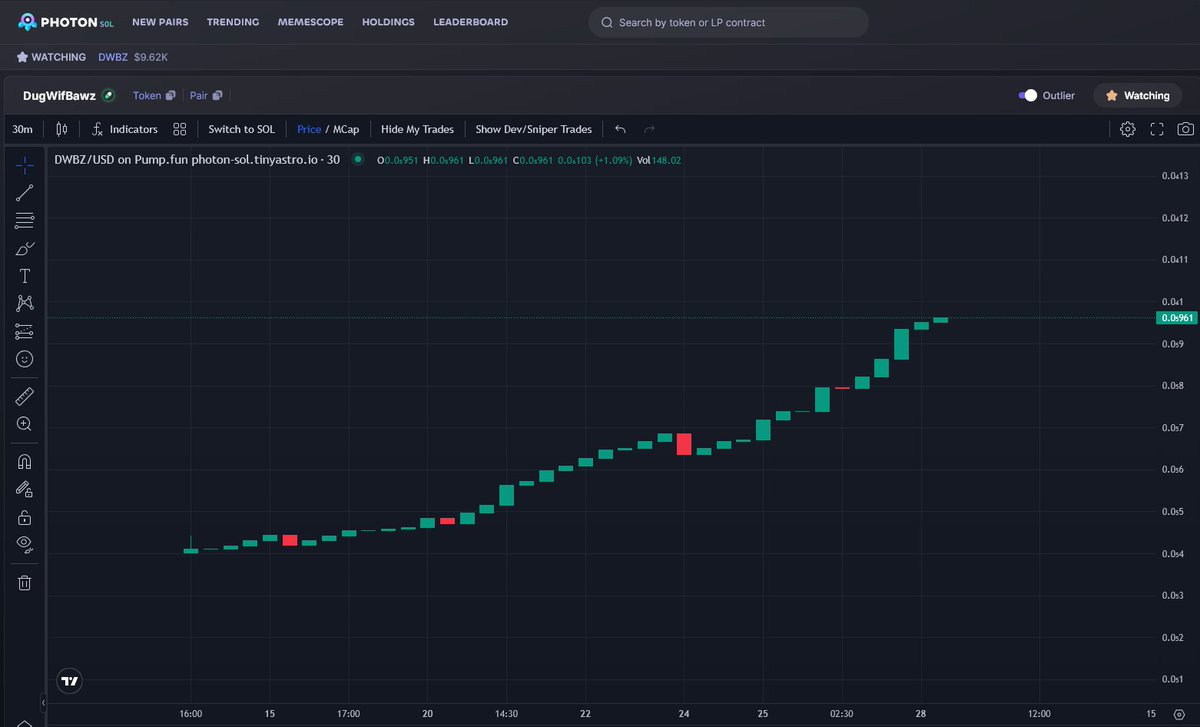This screenshot has width=1200, height=727.
Task: Click the Token link
Action: (147, 96)
